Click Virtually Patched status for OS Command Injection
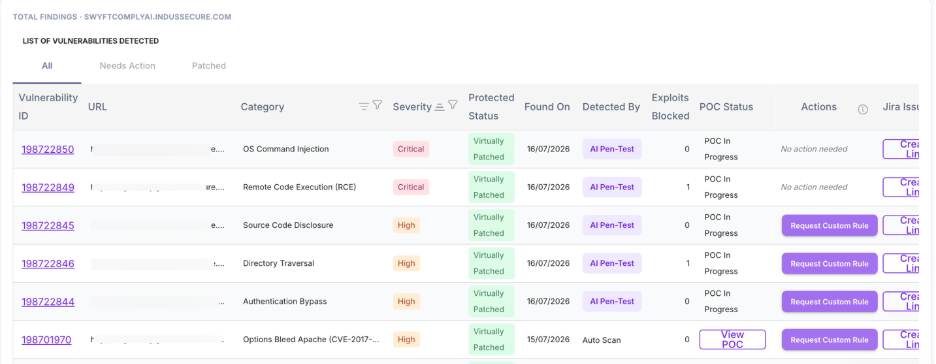 [491, 149]
